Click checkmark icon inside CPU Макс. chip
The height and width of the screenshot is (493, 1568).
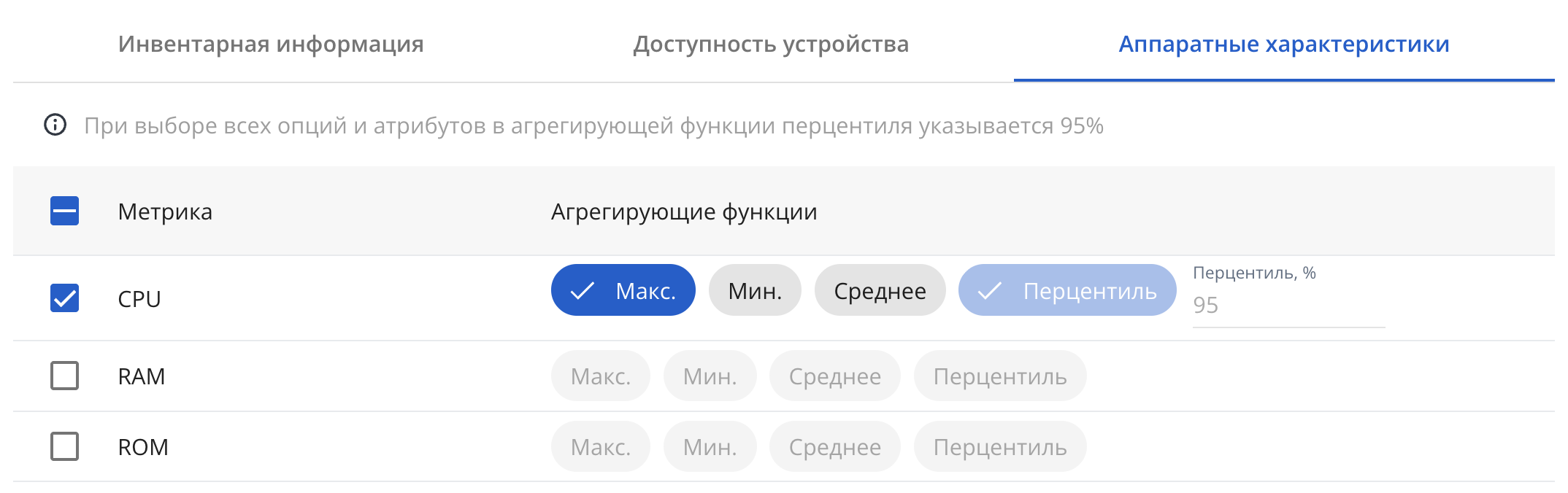point(582,291)
